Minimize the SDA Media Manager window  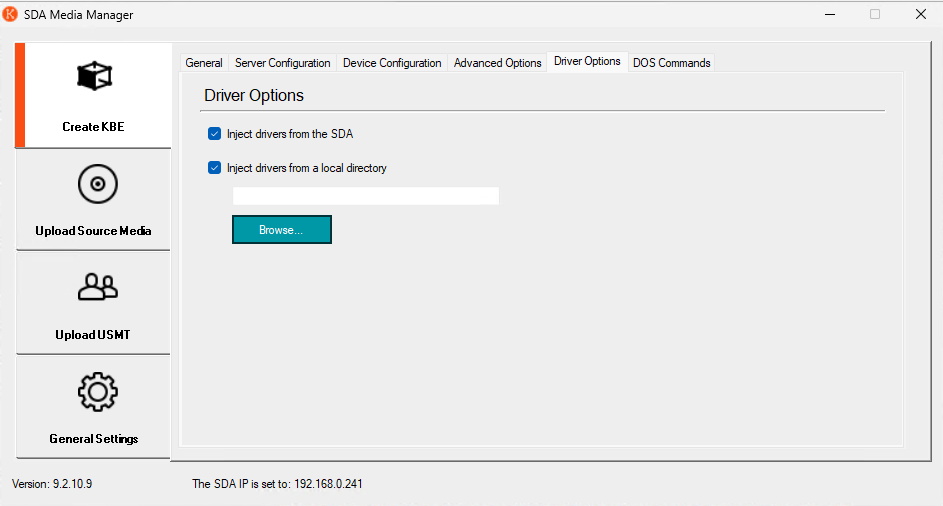829,15
